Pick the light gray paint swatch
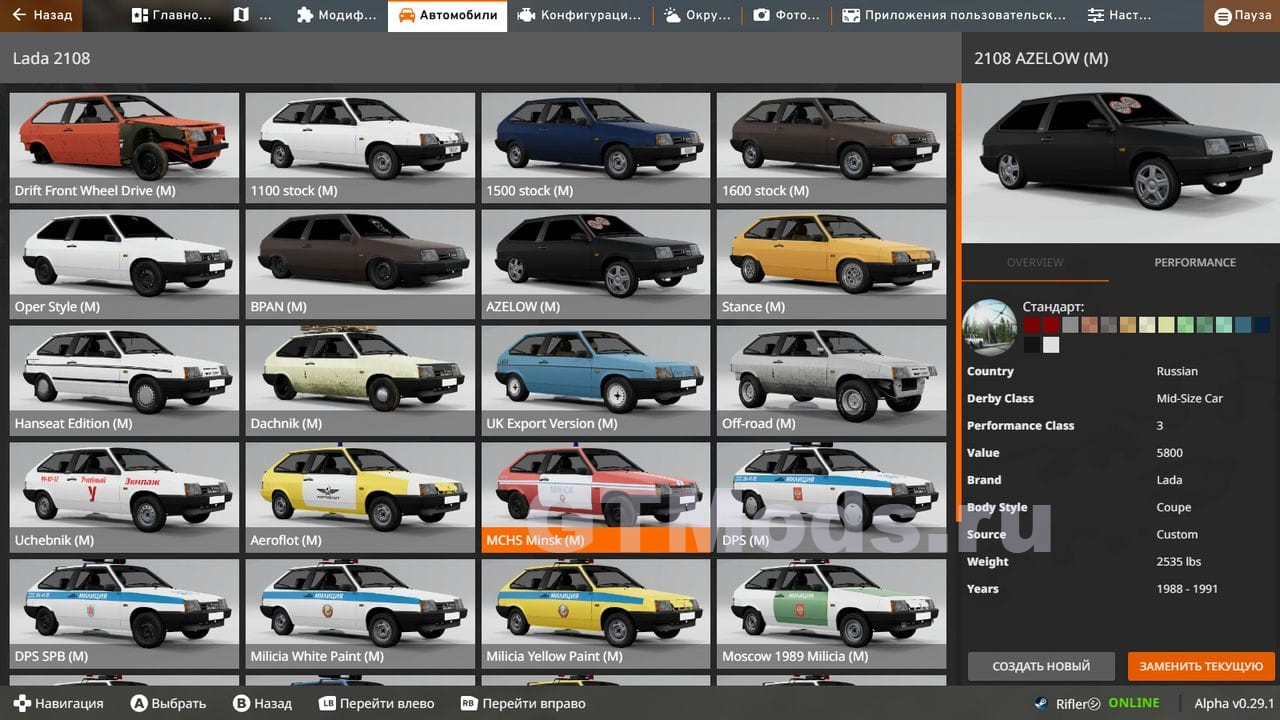The image size is (1280, 720). coord(1070,325)
